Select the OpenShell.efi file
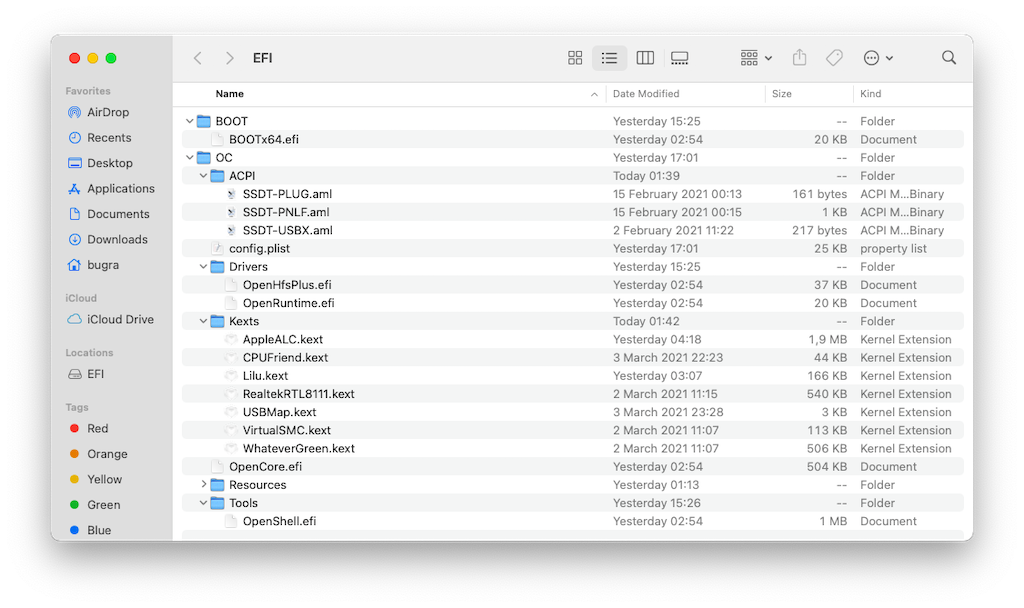The height and width of the screenshot is (608, 1024). click(x=573, y=521)
